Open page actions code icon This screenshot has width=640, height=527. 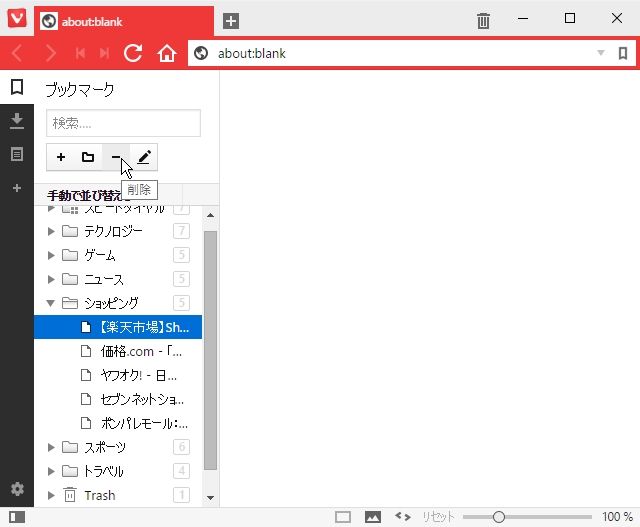[x=402, y=517]
